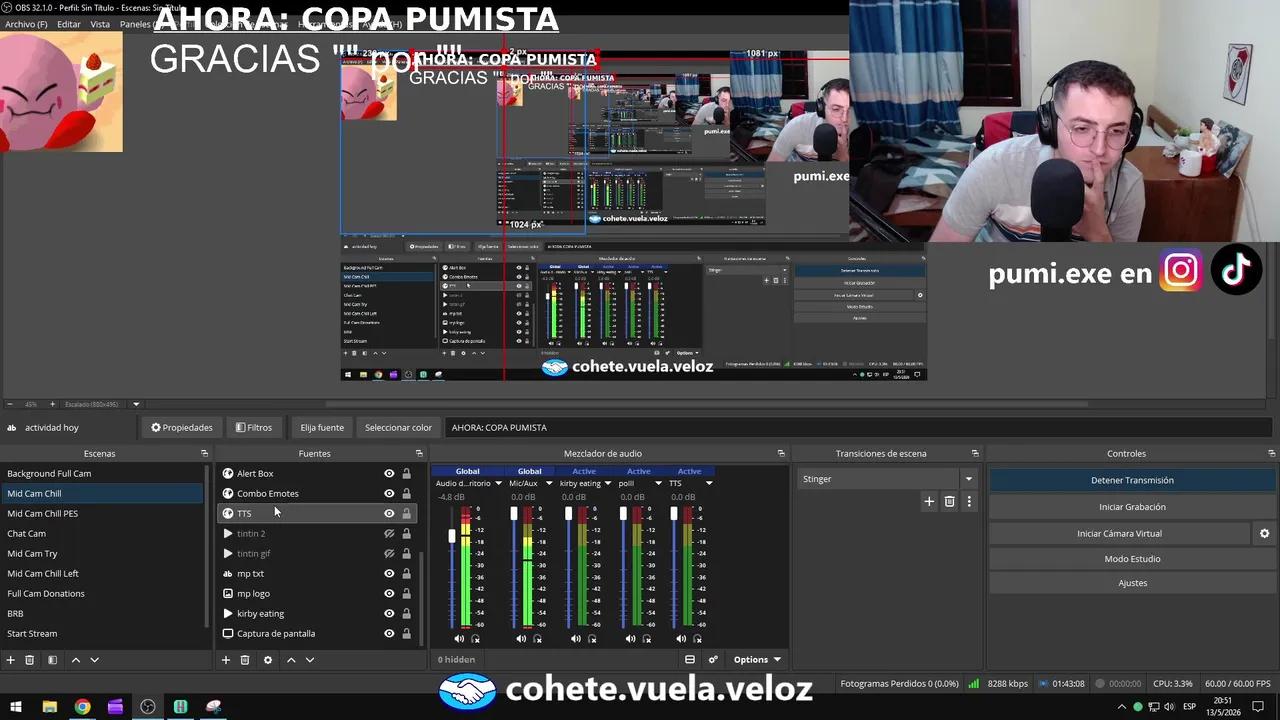Click Detener Transmisión button
This screenshot has height=720, width=1280.
click(1132, 480)
